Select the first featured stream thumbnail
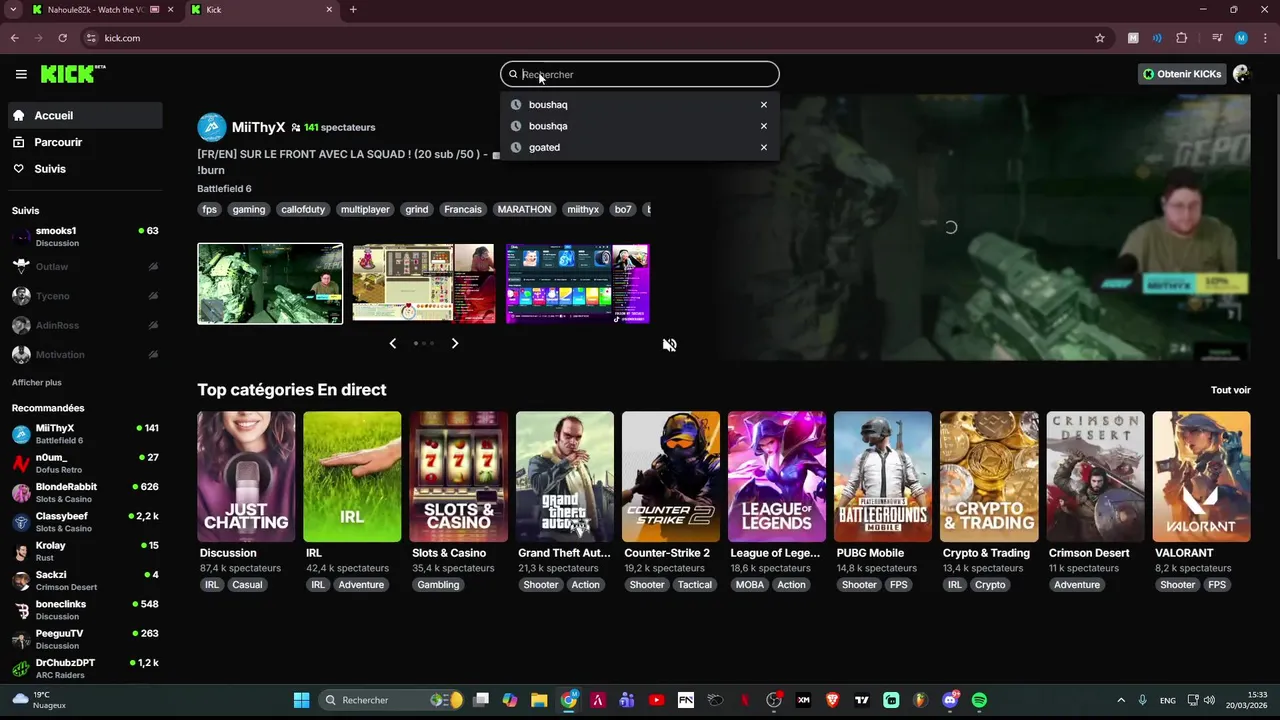Viewport: 1280px width, 720px height. (270, 283)
